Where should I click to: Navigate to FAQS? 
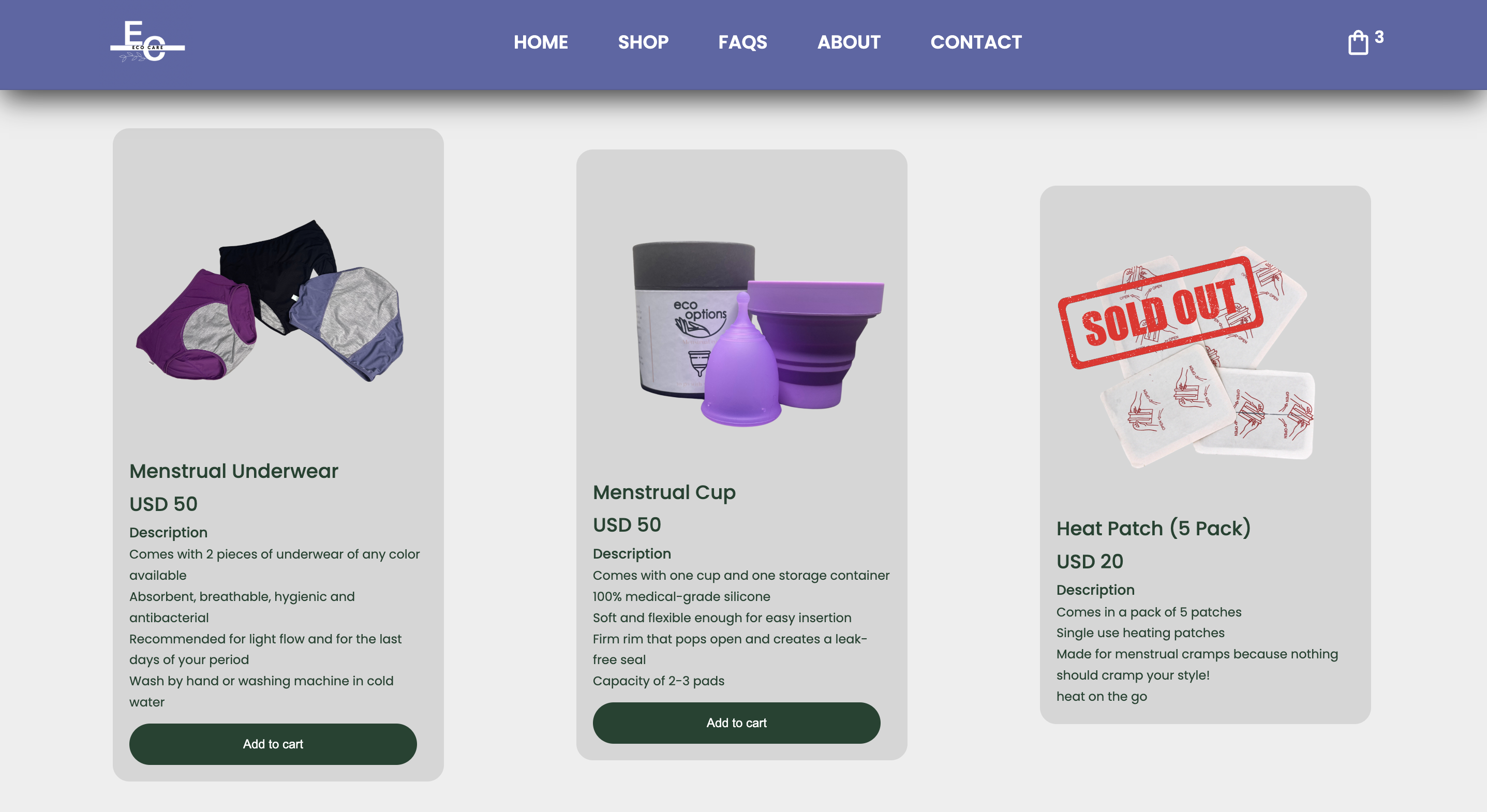click(742, 42)
